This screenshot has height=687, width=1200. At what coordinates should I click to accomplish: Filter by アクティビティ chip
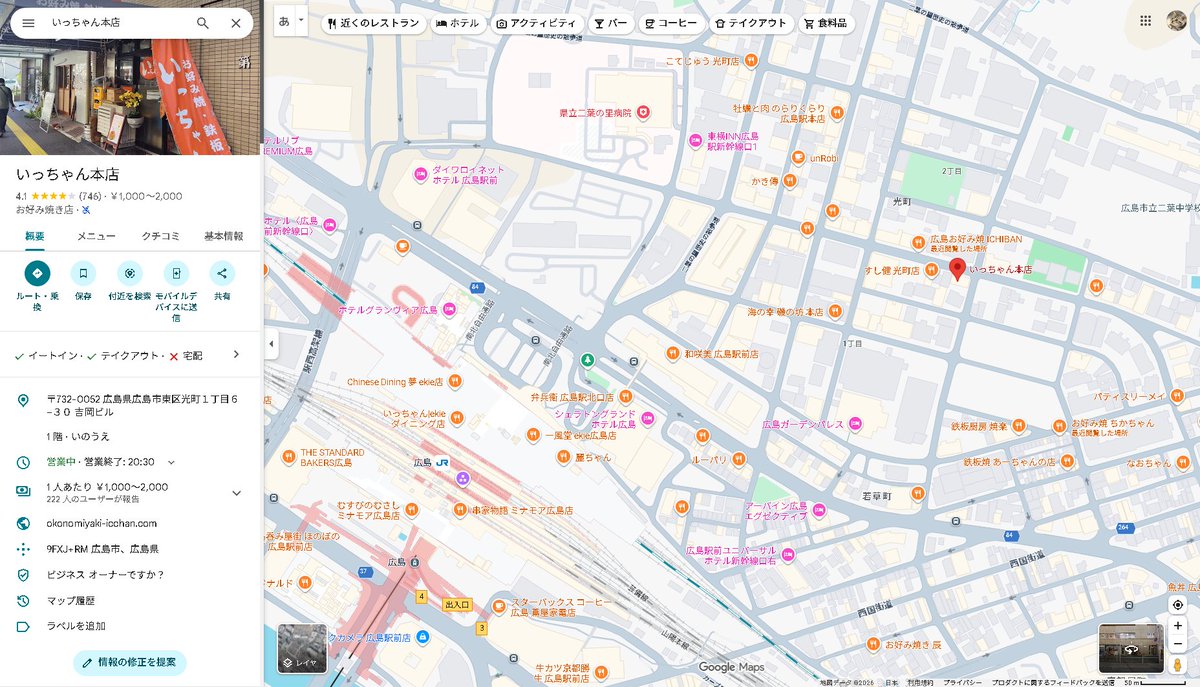(535, 23)
